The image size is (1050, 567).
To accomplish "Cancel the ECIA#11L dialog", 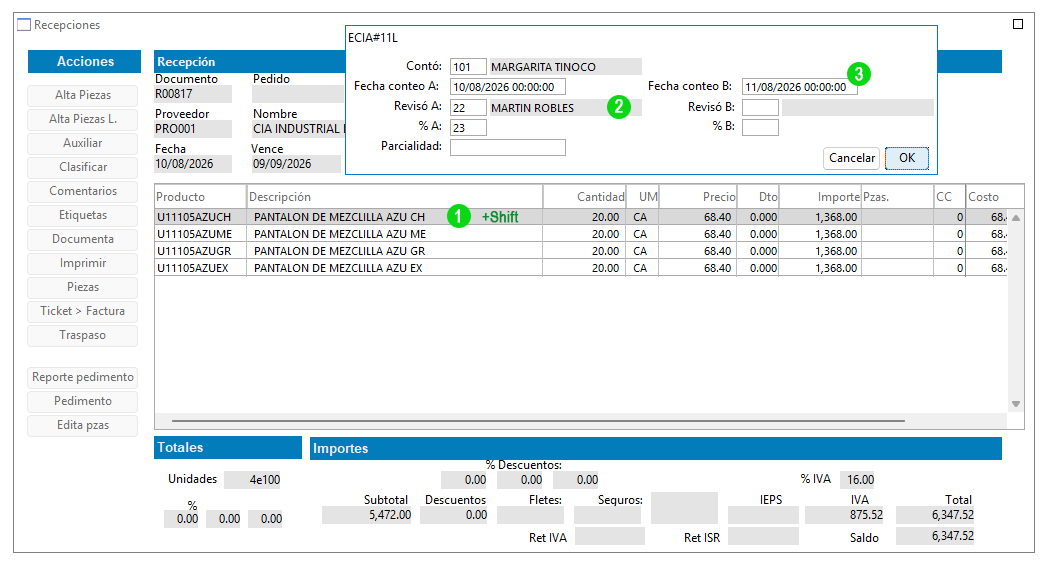I will [851, 158].
